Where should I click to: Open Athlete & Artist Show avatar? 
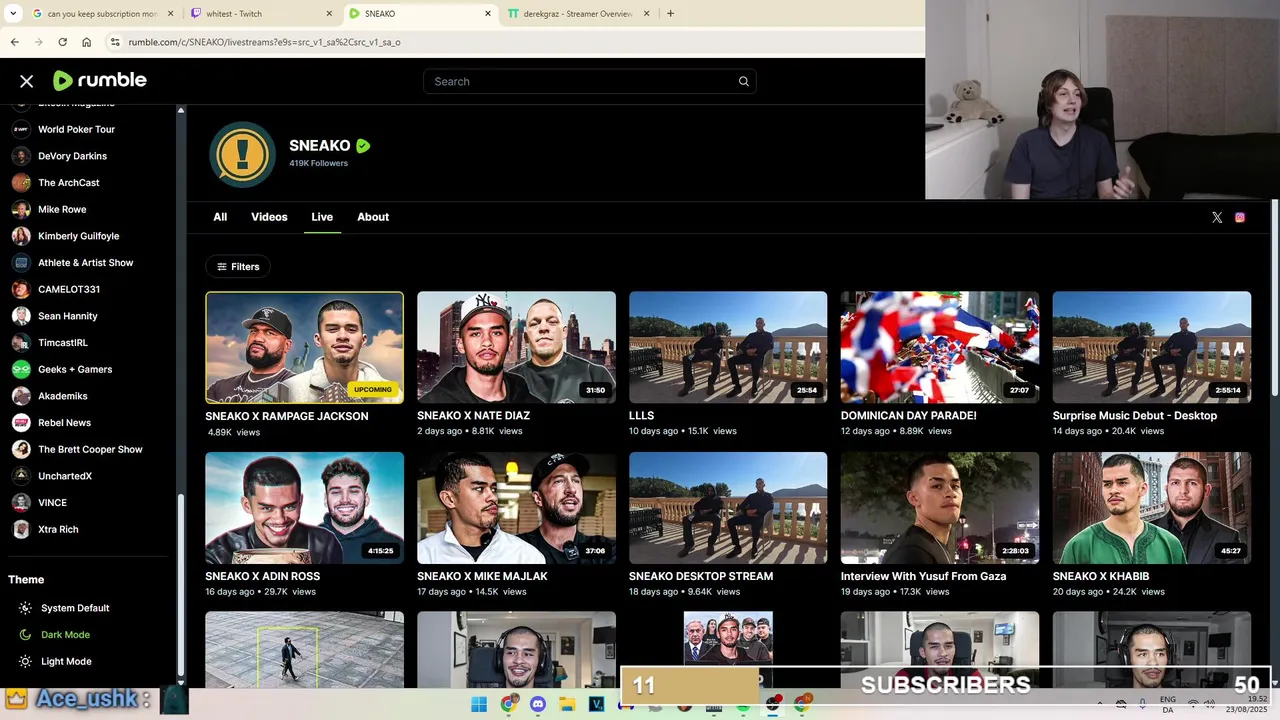point(21,263)
